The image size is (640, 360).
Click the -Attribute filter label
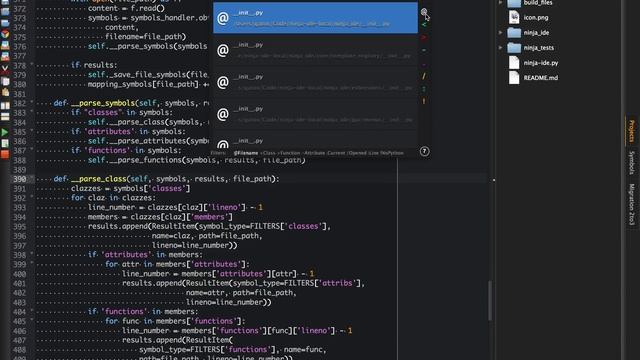pos(314,153)
